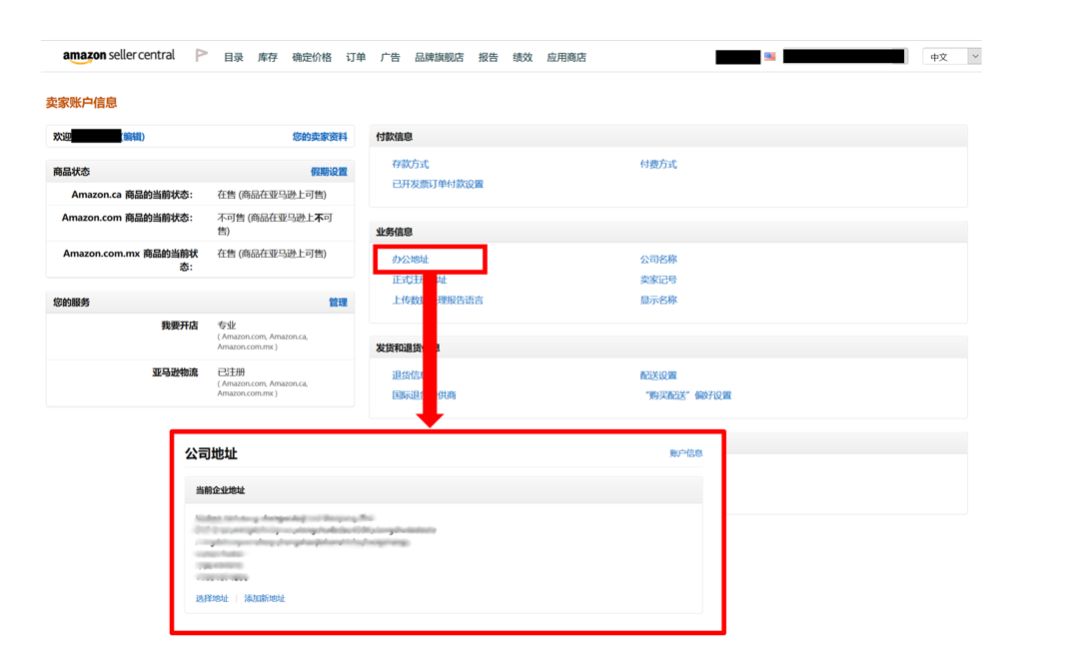Open 账户信息 from company address page
This screenshot has height=663, width=1080.
tap(686, 452)
